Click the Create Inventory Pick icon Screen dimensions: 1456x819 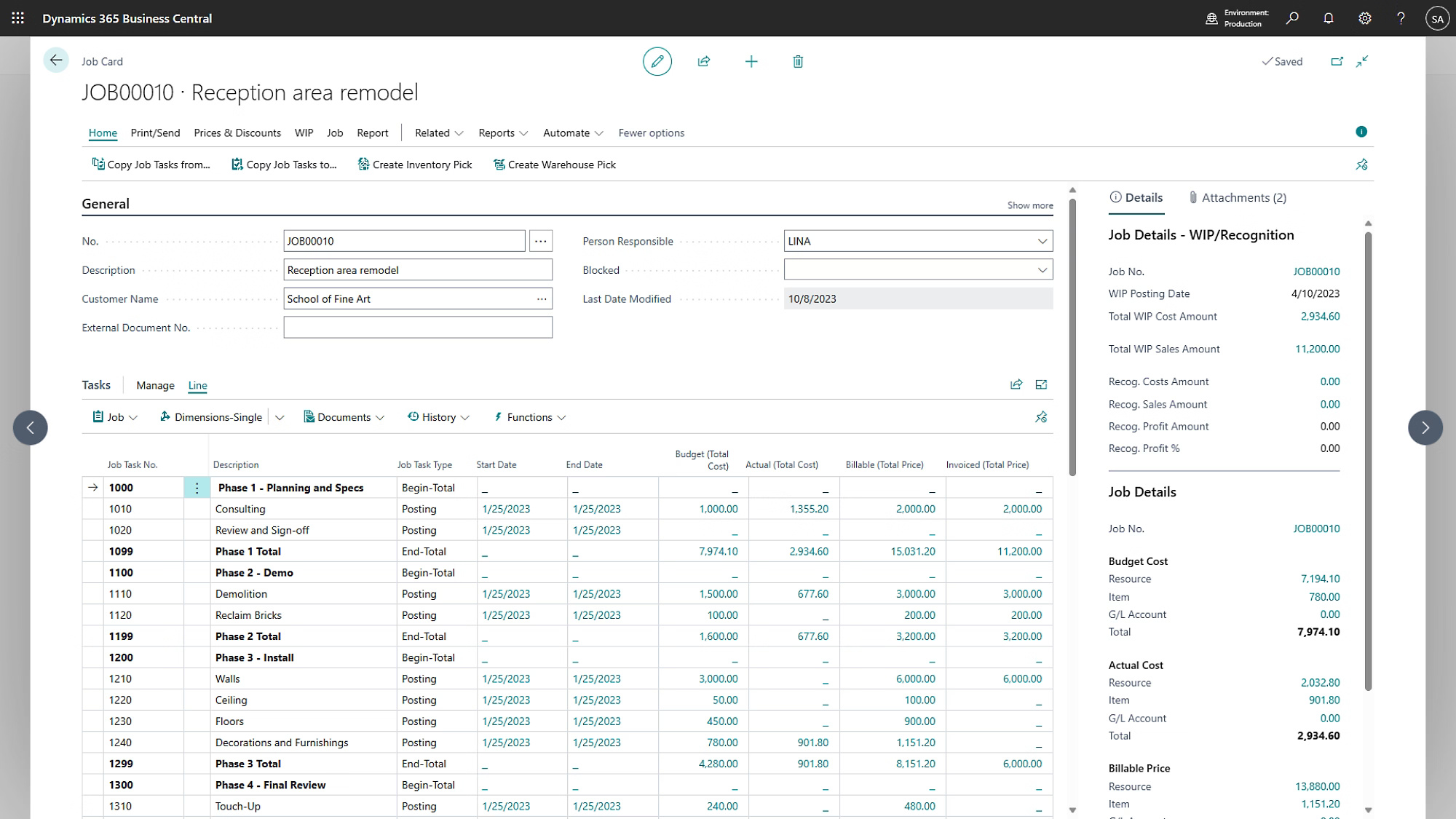[363, 164]
